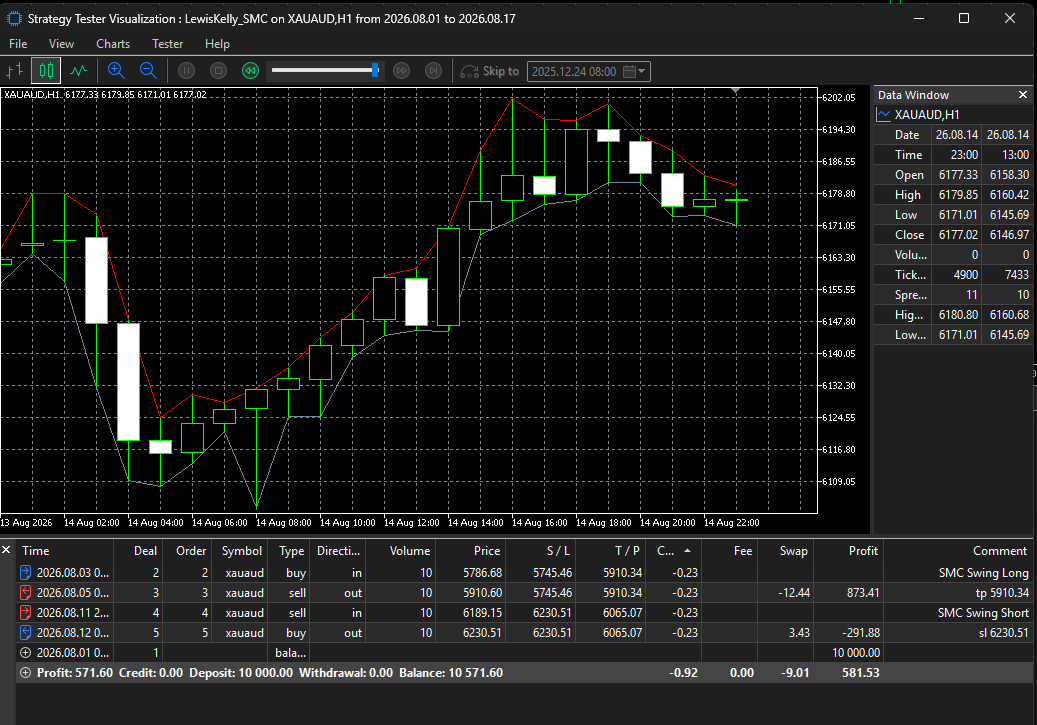Stop the strategy tester visualization
The height and width of the screenshot is (725, 1037).
pos(218,71)
